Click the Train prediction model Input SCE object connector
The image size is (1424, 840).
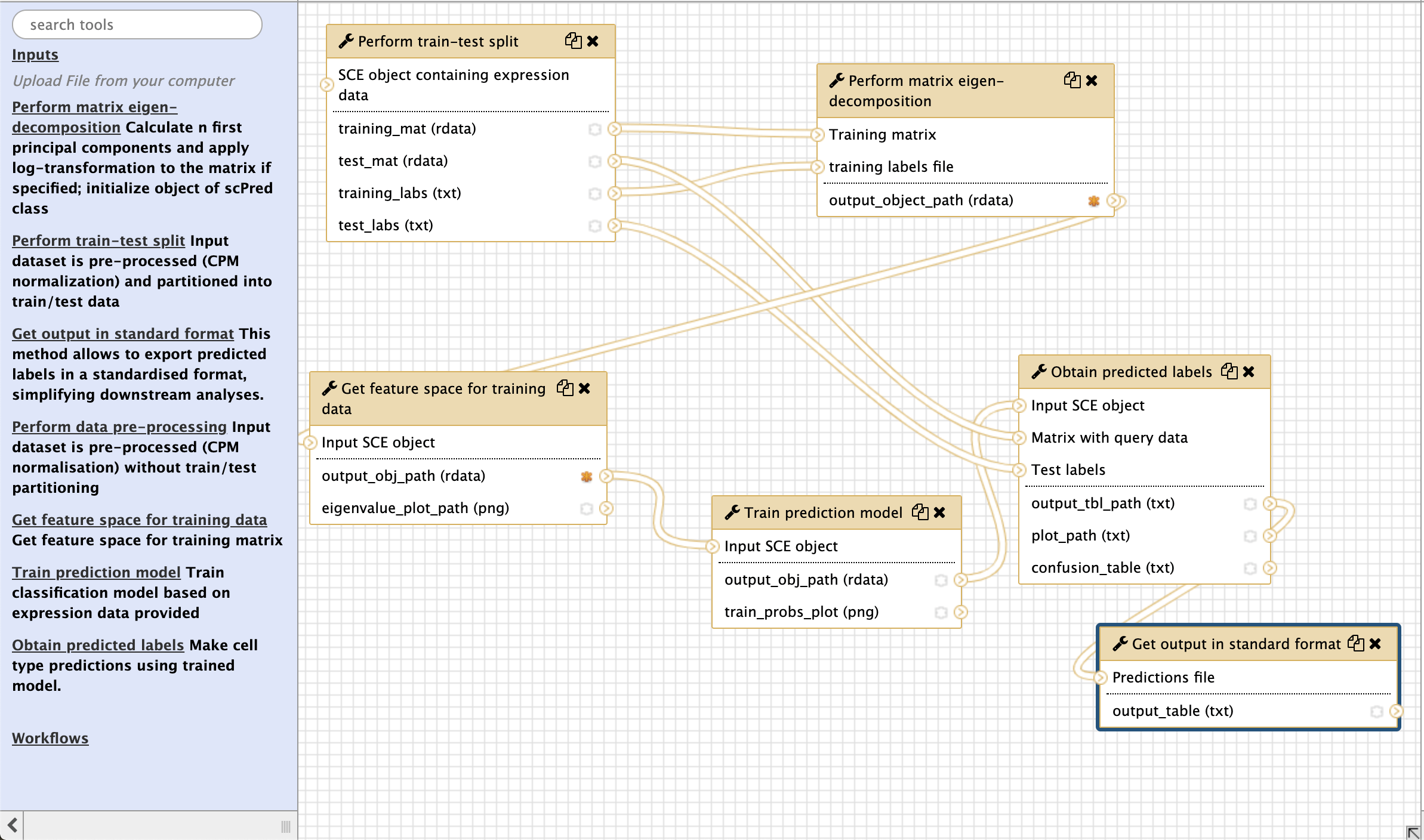713,546
